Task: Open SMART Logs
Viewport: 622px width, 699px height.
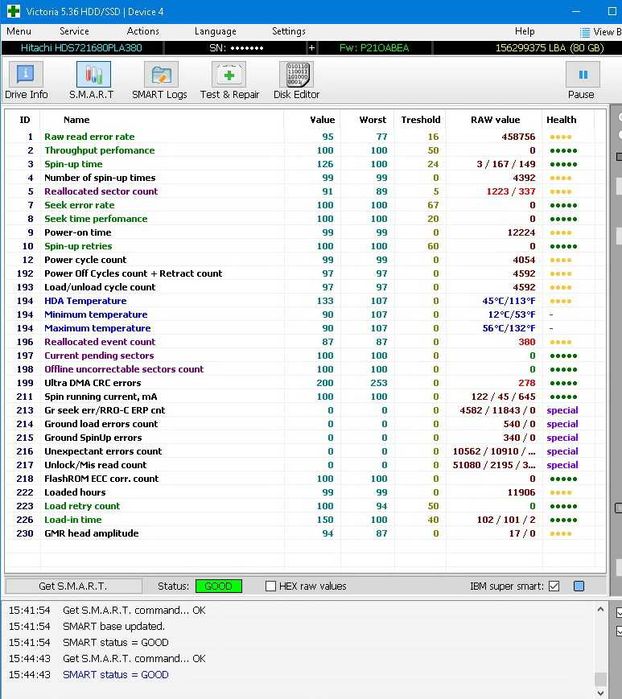Action: pyautogui.click(x=160, y=81)
